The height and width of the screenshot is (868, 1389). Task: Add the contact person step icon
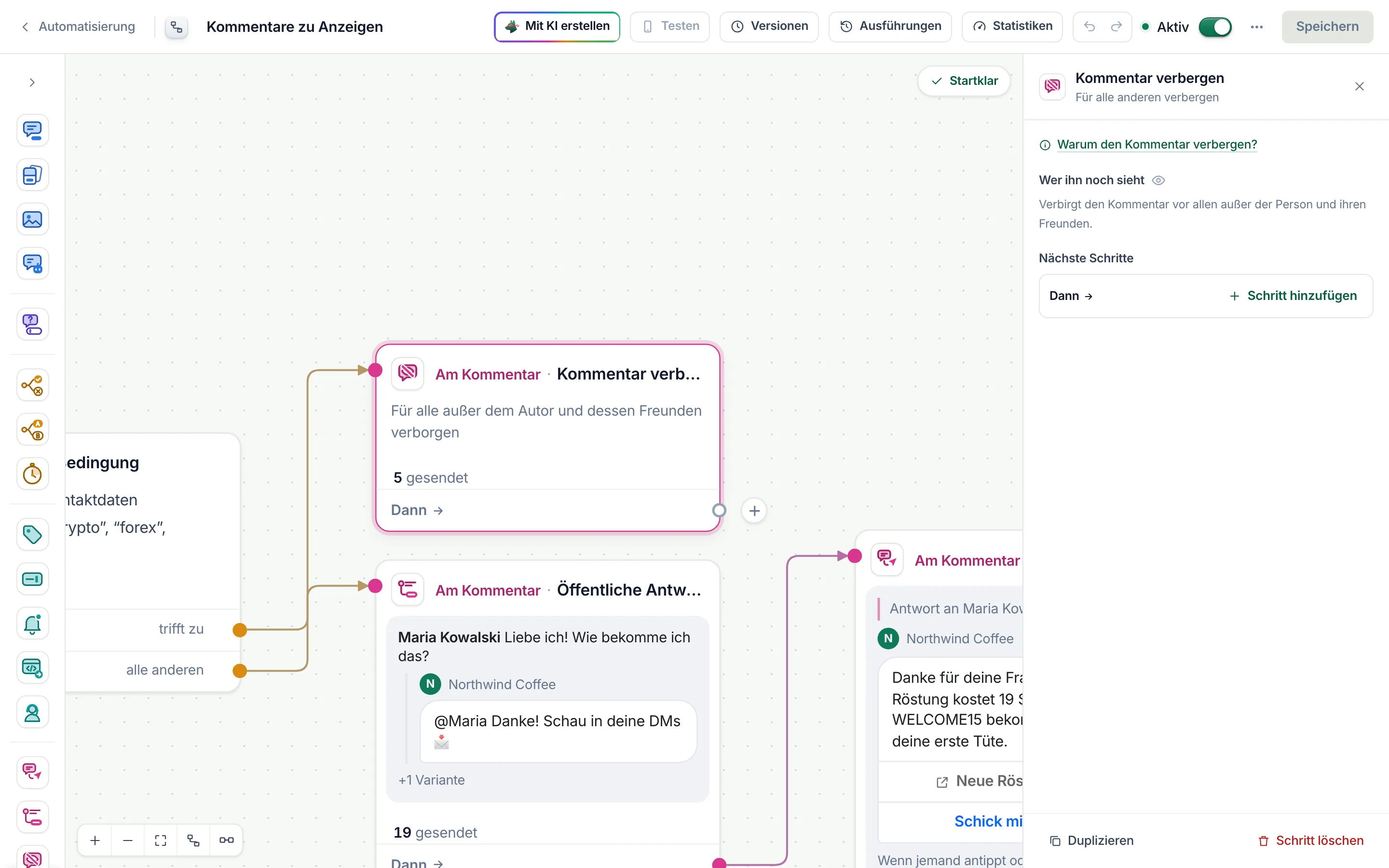(32, 712)
